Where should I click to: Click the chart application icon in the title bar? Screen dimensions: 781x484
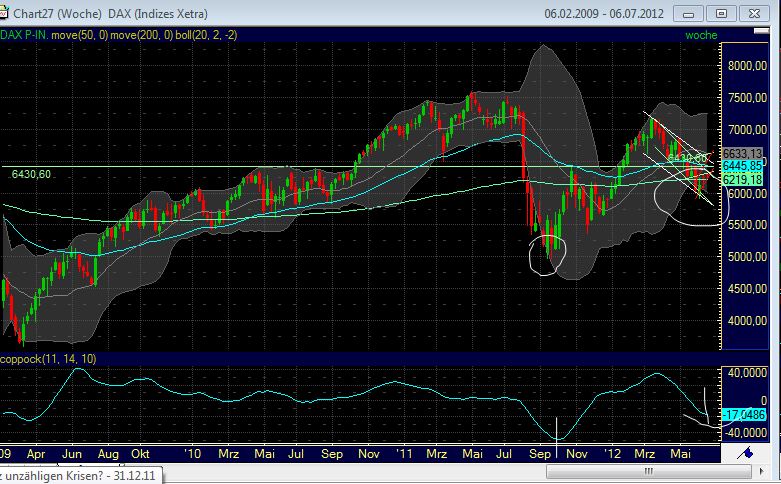tap(4, 13)
